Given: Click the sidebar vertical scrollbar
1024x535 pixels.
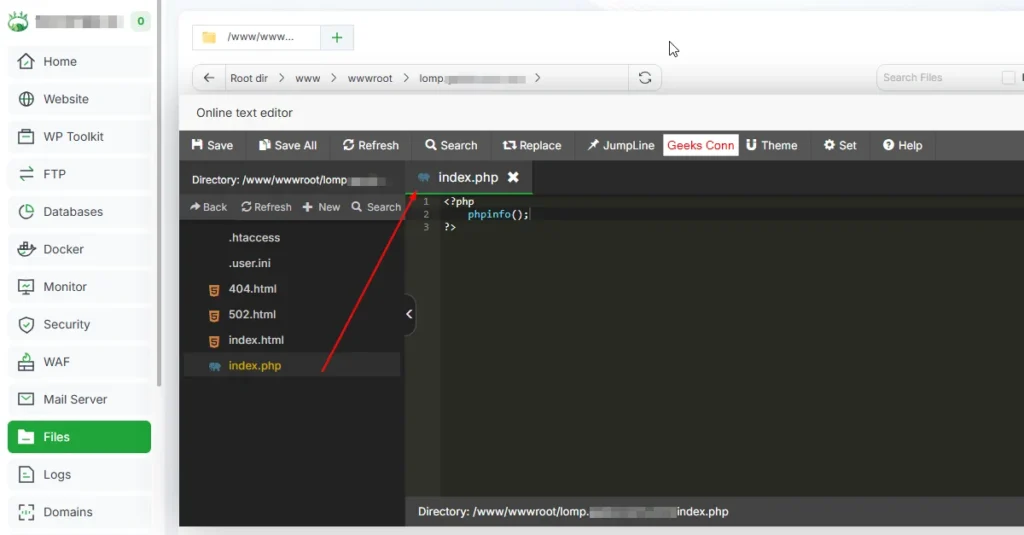Looking at the screenshot, I should point(159,193).
